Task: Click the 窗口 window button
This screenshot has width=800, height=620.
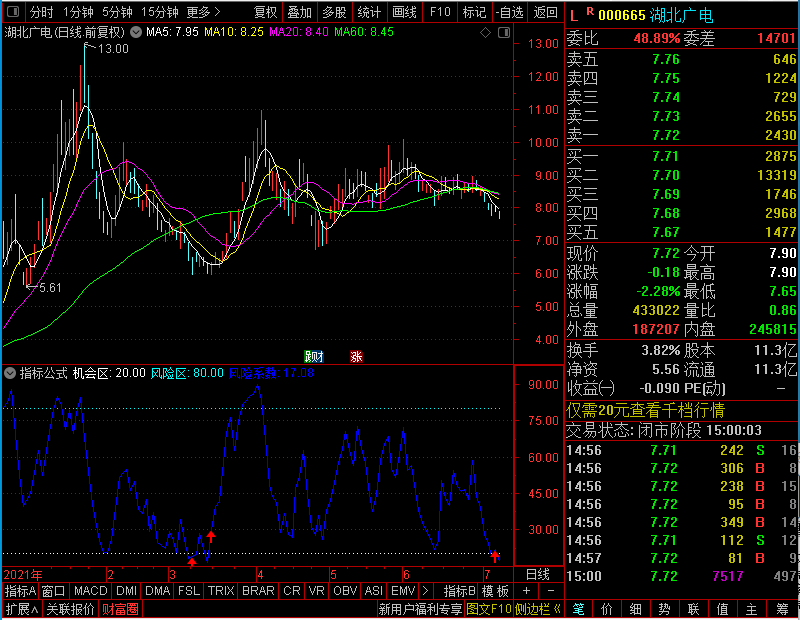Action: point(54,591)
